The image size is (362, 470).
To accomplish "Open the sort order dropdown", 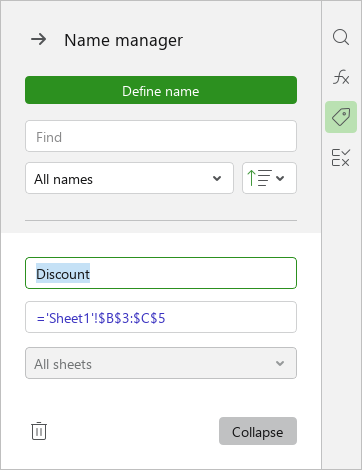I will (x=269, y=178).
